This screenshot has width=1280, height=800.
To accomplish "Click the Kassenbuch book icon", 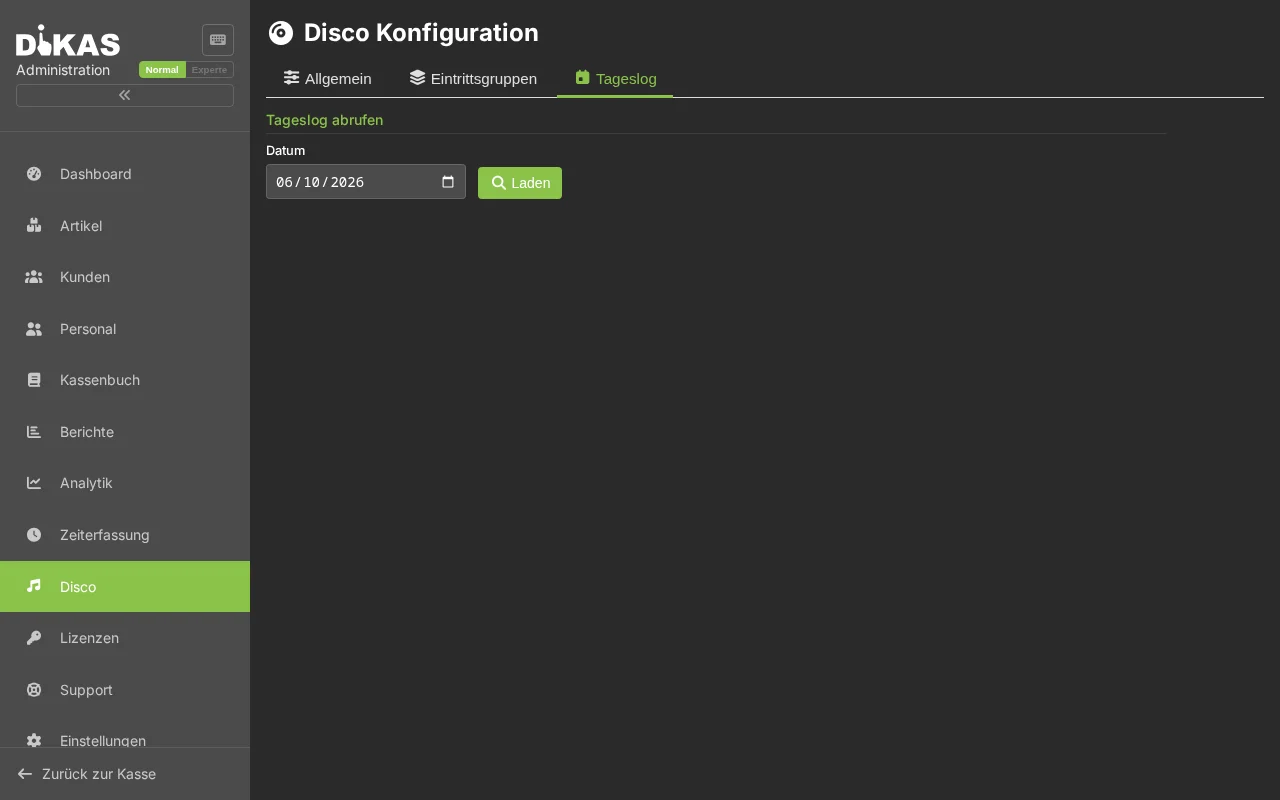I will click(x=34, y=380).
